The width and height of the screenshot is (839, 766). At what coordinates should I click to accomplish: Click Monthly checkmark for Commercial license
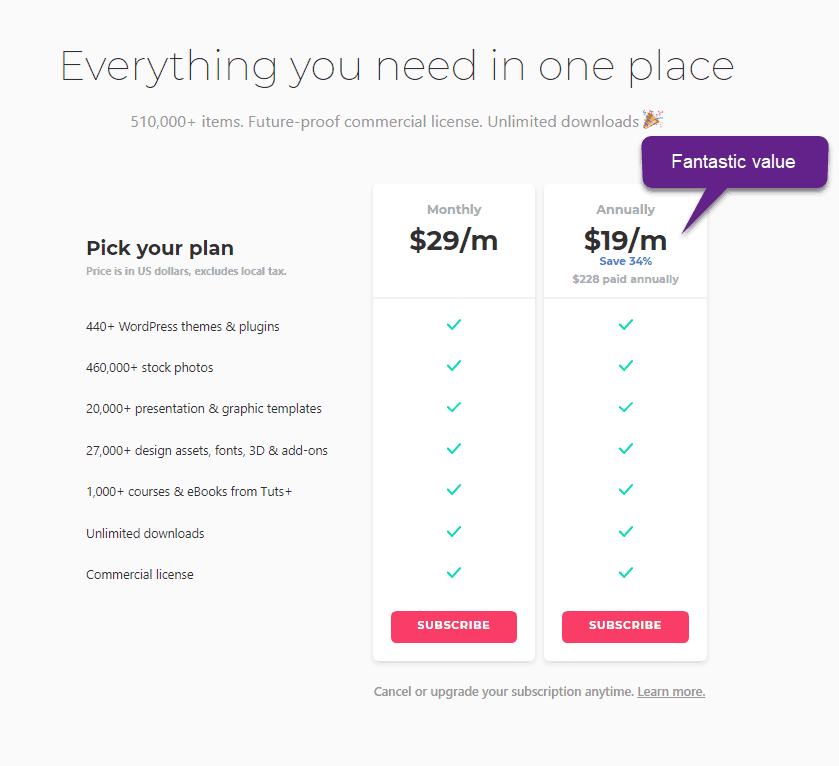tap(454, 572)
